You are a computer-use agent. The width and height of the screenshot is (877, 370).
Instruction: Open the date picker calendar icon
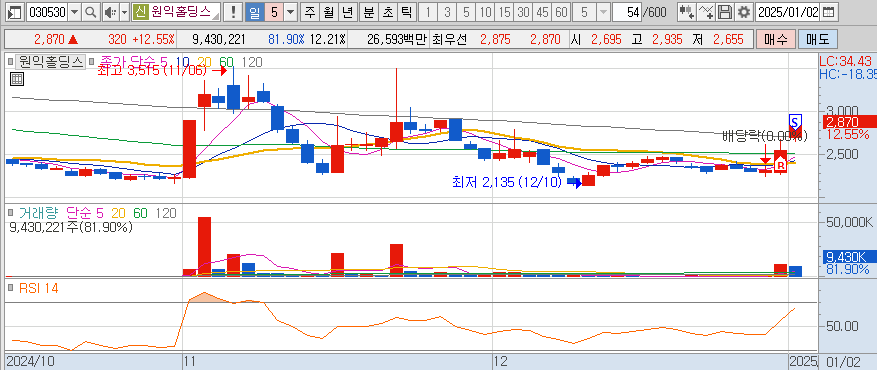tap(829, 12)
